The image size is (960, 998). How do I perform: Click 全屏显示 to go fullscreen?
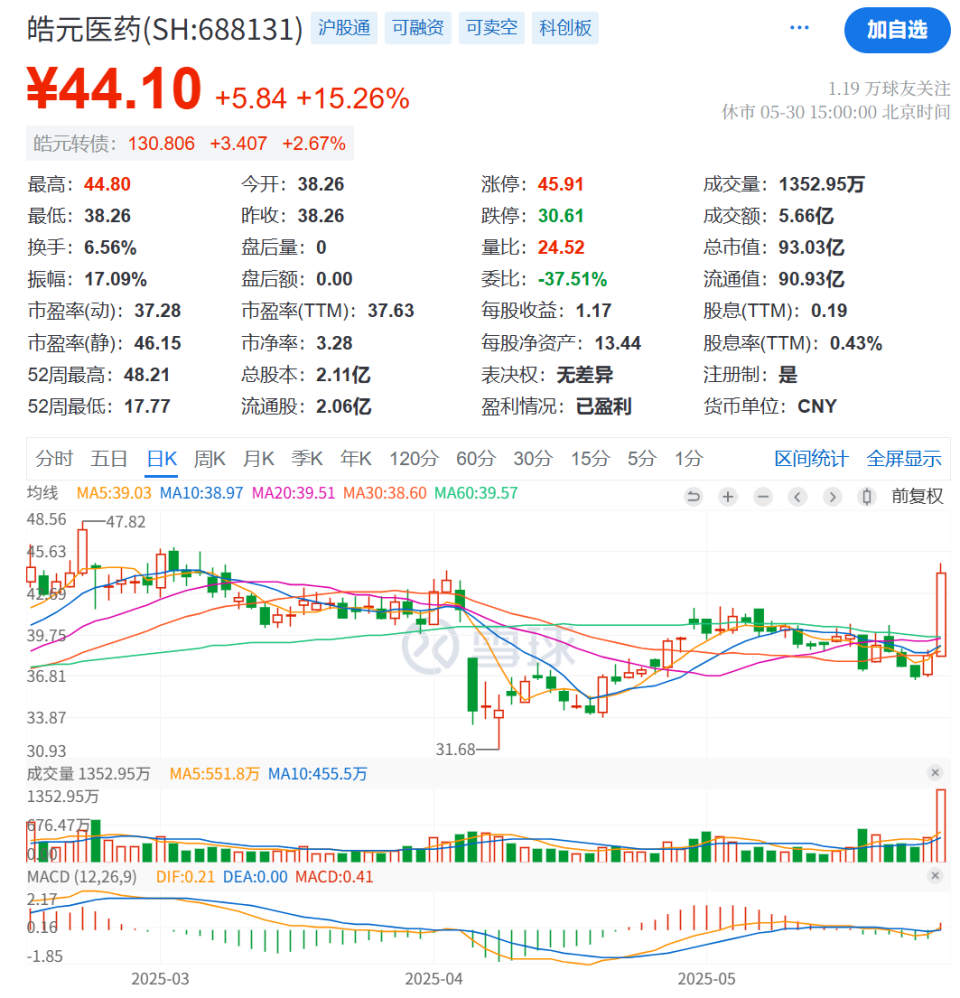tap(903, 458)
